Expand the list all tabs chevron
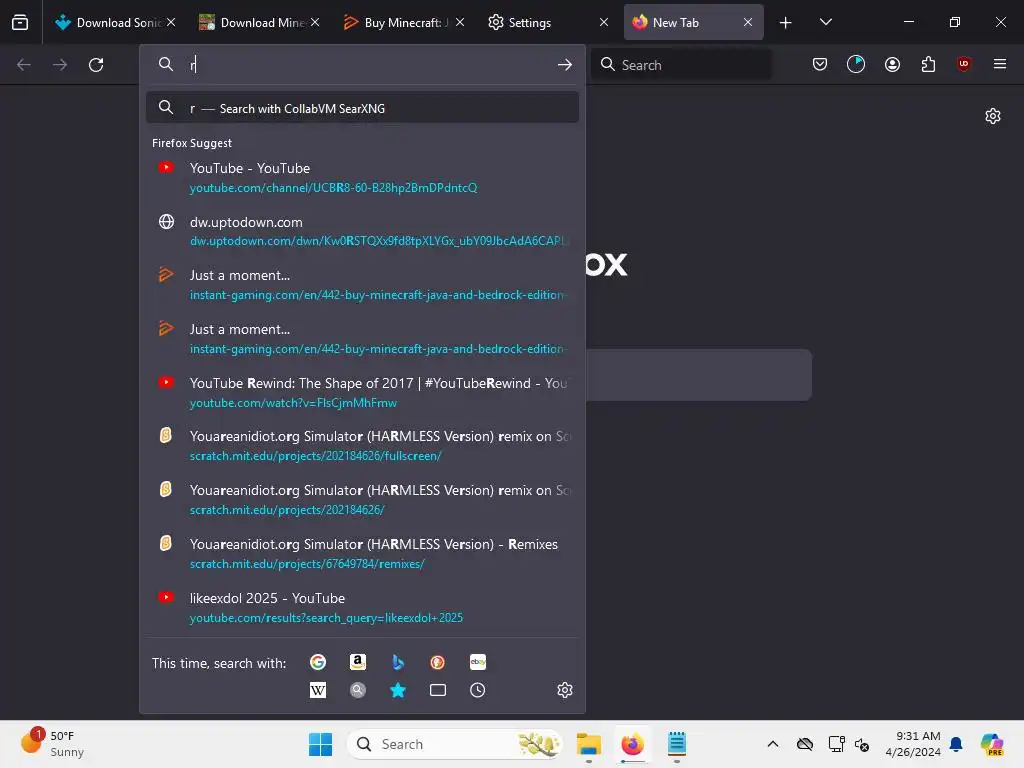Screen dimensions: 1024x768 825,22
